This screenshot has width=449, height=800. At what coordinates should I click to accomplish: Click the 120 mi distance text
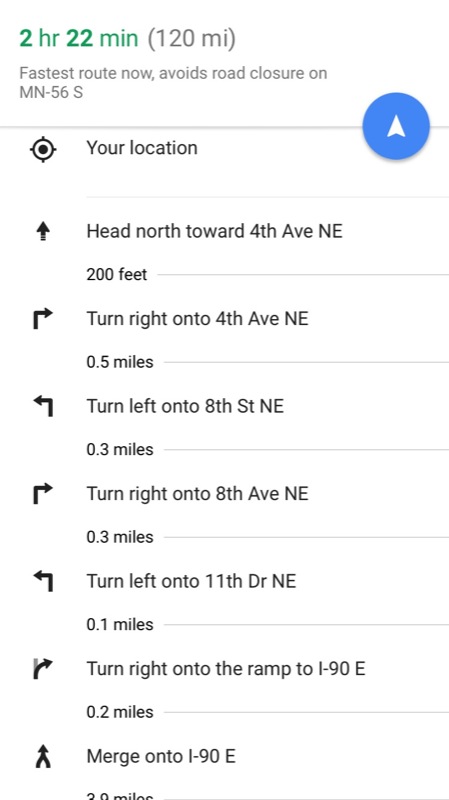(x=192, y=39)
